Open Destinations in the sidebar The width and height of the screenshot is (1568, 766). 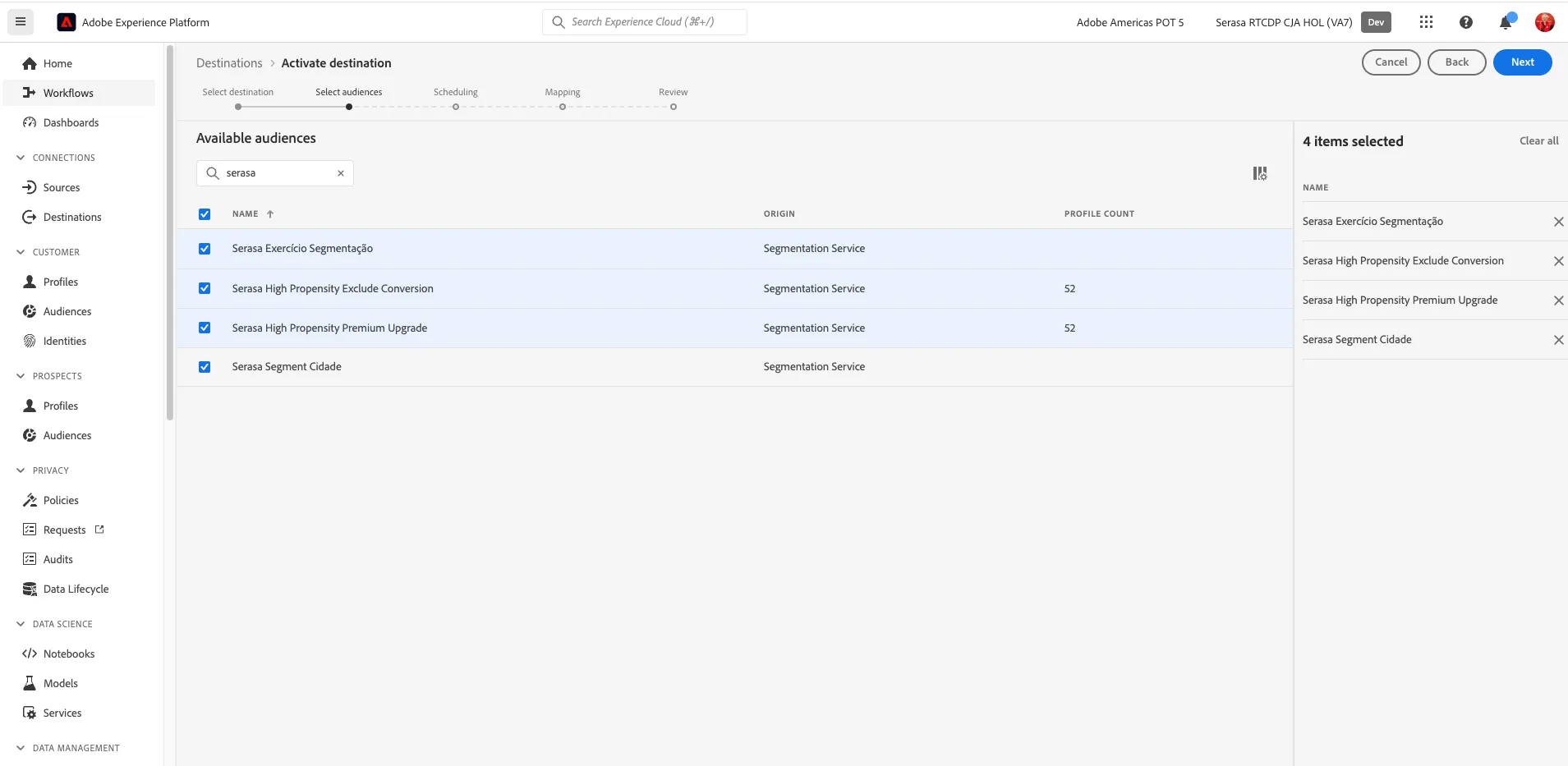pyautogui.click(x=72, y=217)
